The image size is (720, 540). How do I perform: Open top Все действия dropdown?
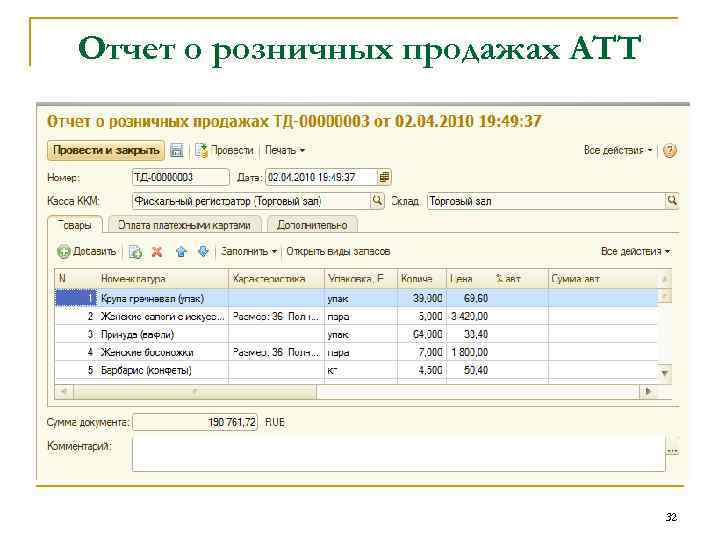(618, 150)
